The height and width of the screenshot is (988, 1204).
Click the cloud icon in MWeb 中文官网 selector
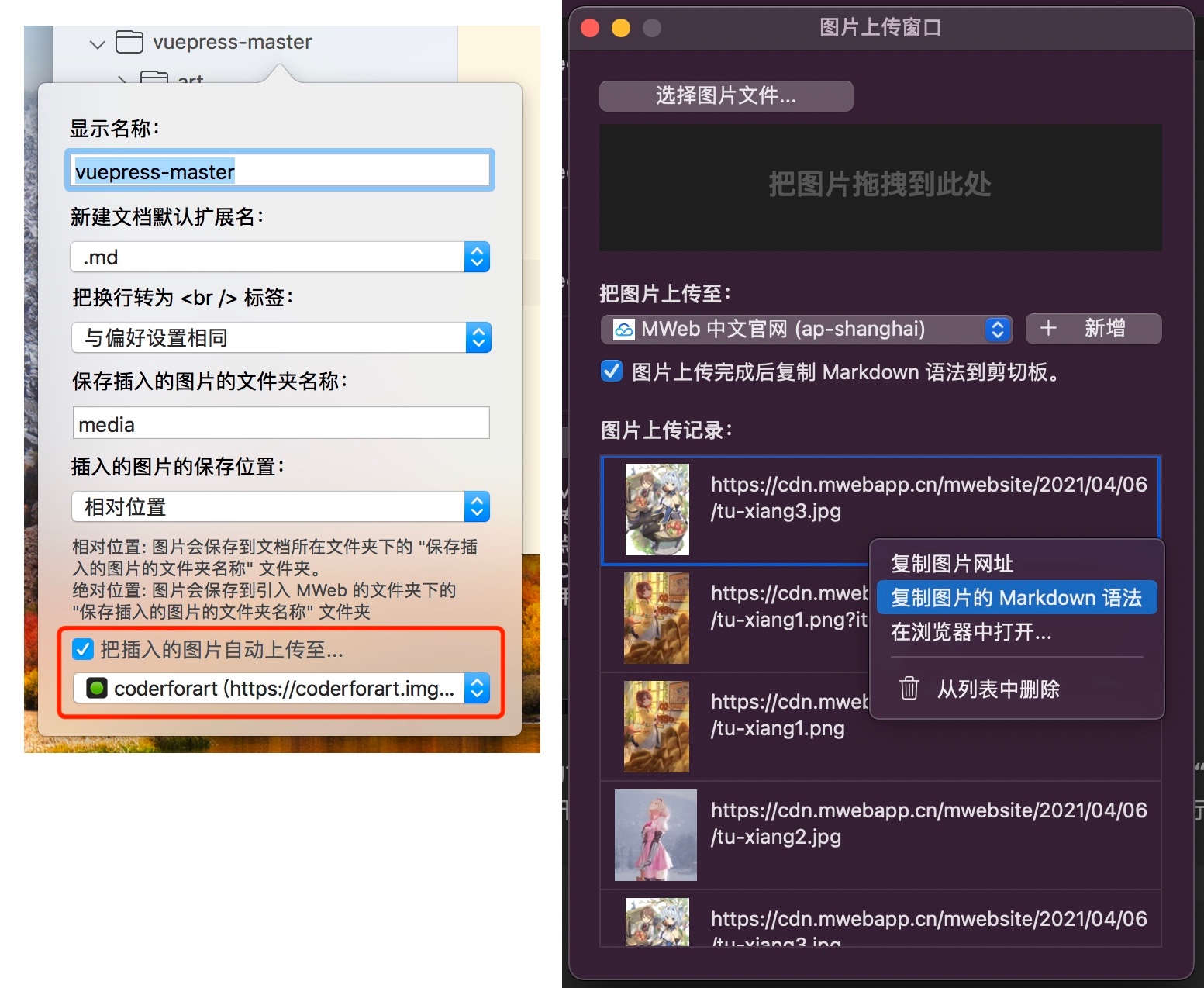pos(623,330)
